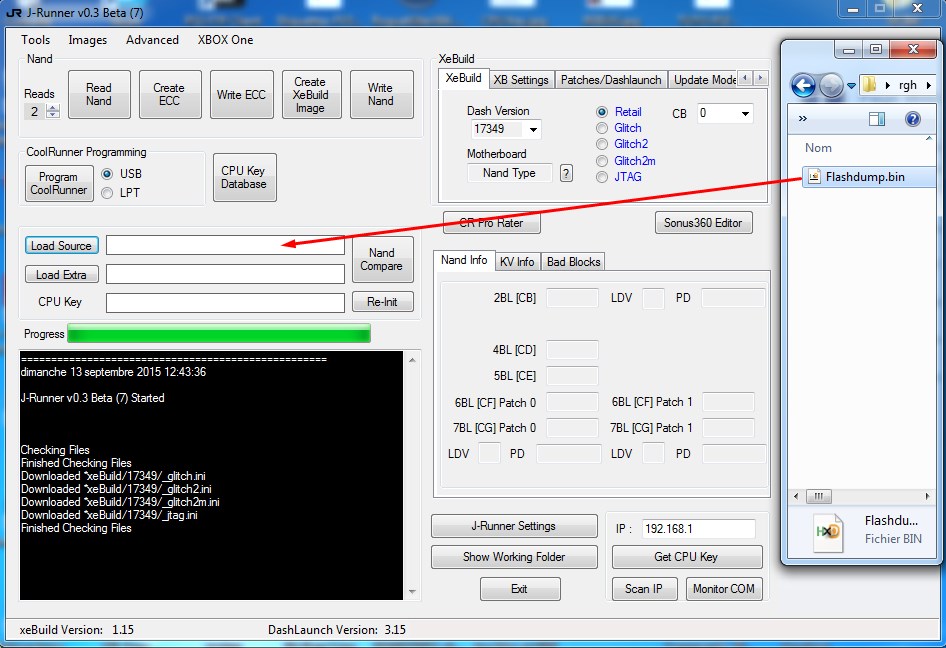Click the Explorer back arrow button
The height and width of the screenshot is (648, 946).
point(803,86)
